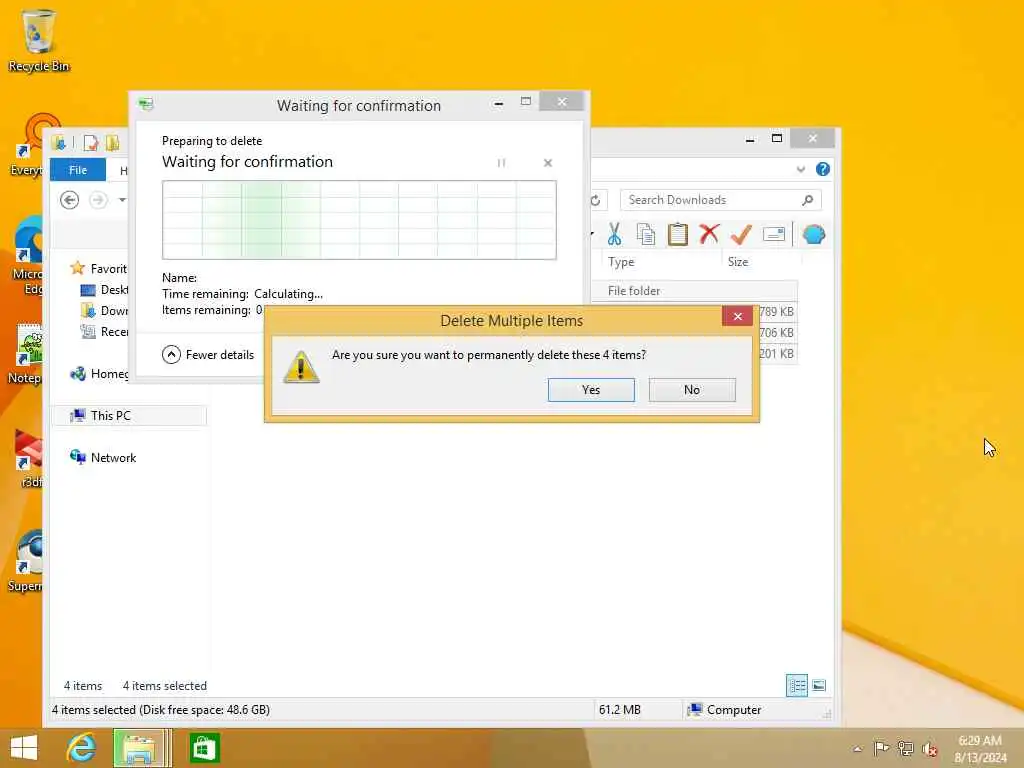This screenshot has width=1024, height=768.
Task: Cancel deletion with the No button
Action: coord(692,390)
